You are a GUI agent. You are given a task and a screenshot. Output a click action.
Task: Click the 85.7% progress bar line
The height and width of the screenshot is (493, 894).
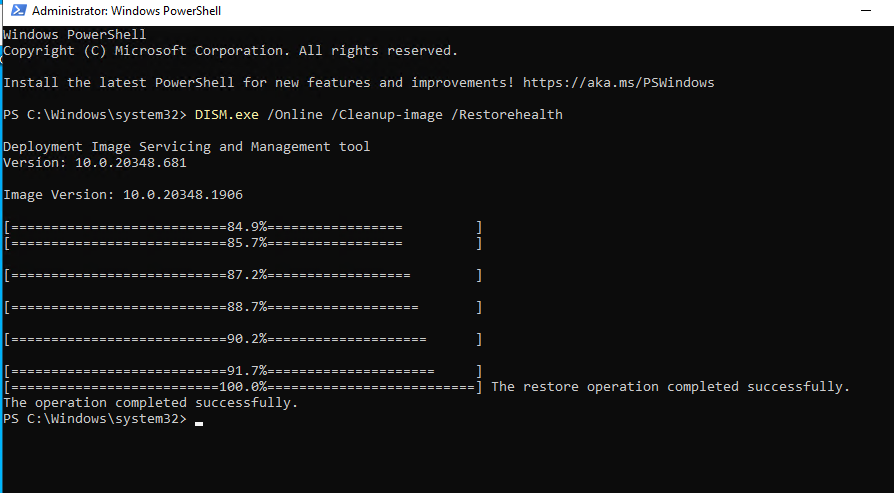coord(243,243)
